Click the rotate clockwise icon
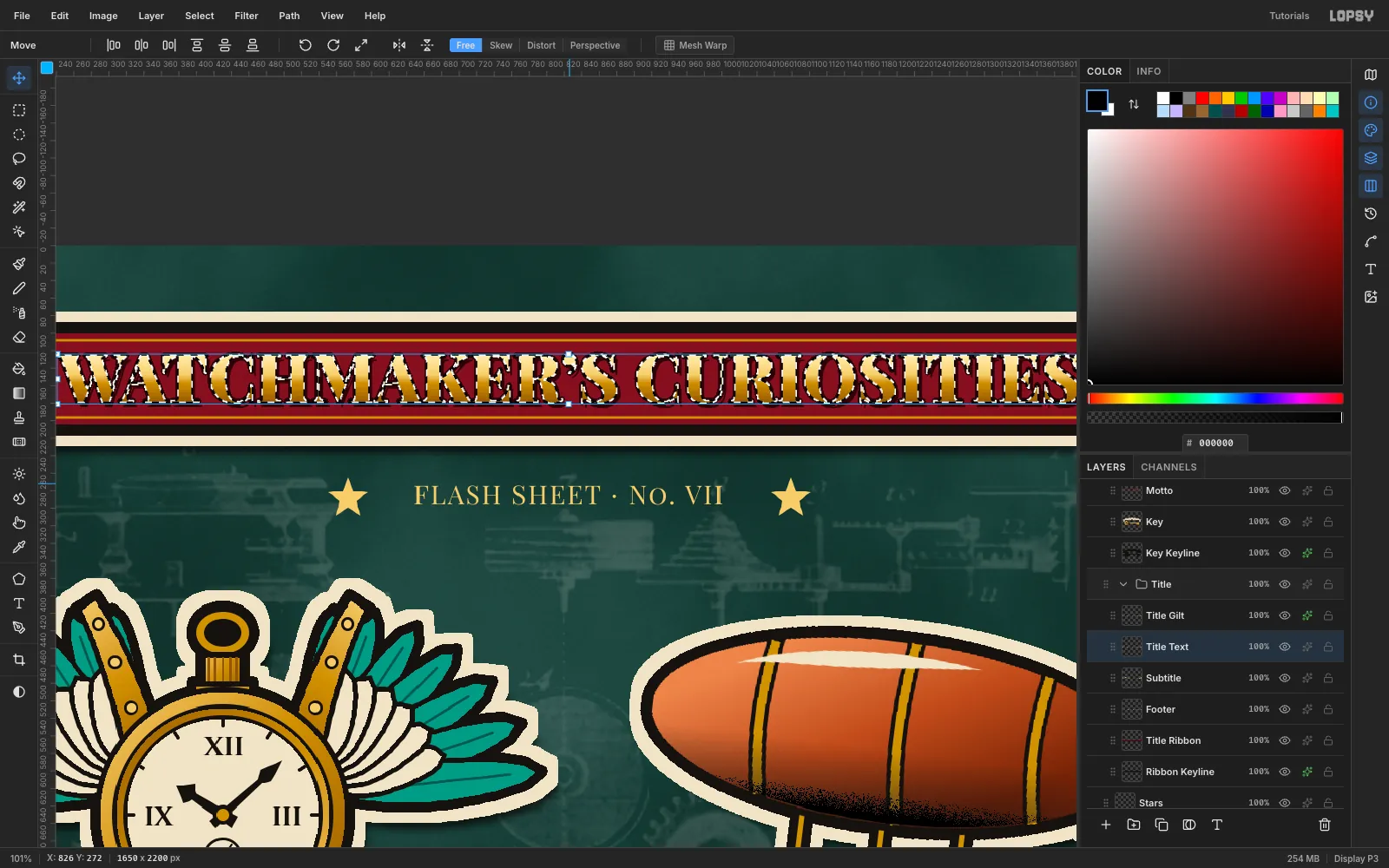The image size is (1389, 868). (x=333, y=45)
